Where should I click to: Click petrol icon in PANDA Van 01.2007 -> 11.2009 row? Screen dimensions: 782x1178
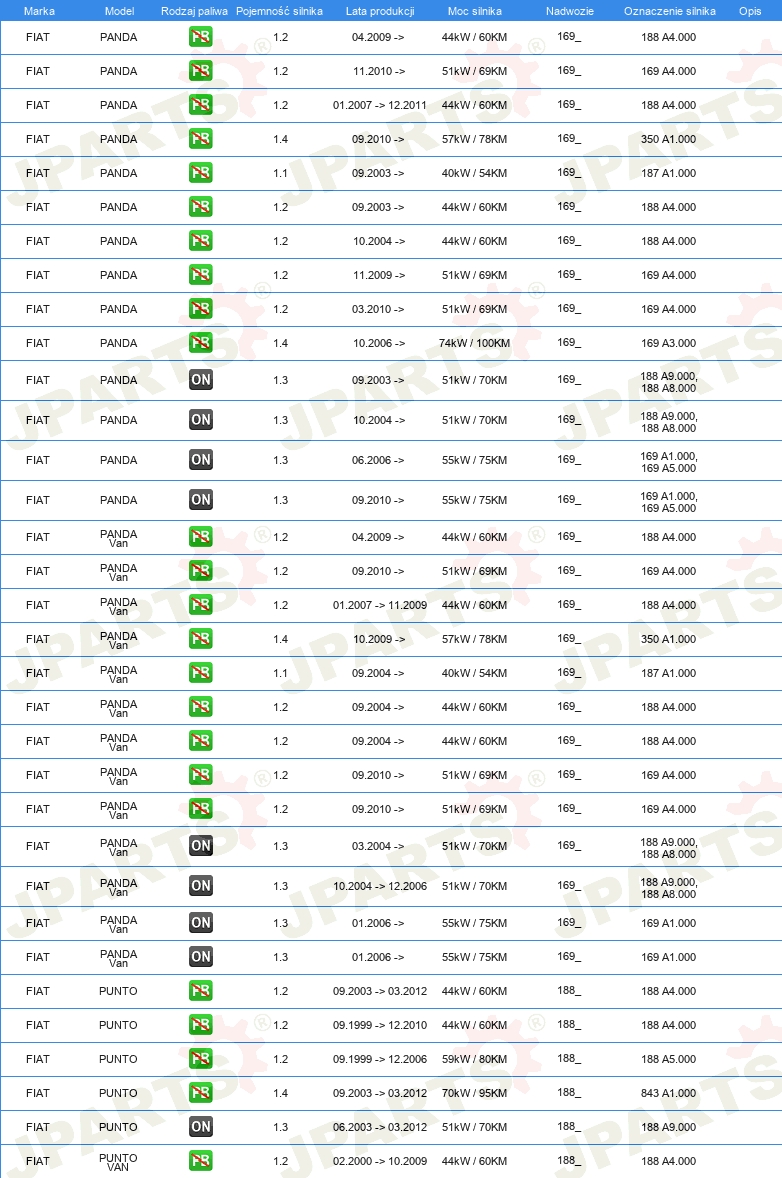point(201,605)
